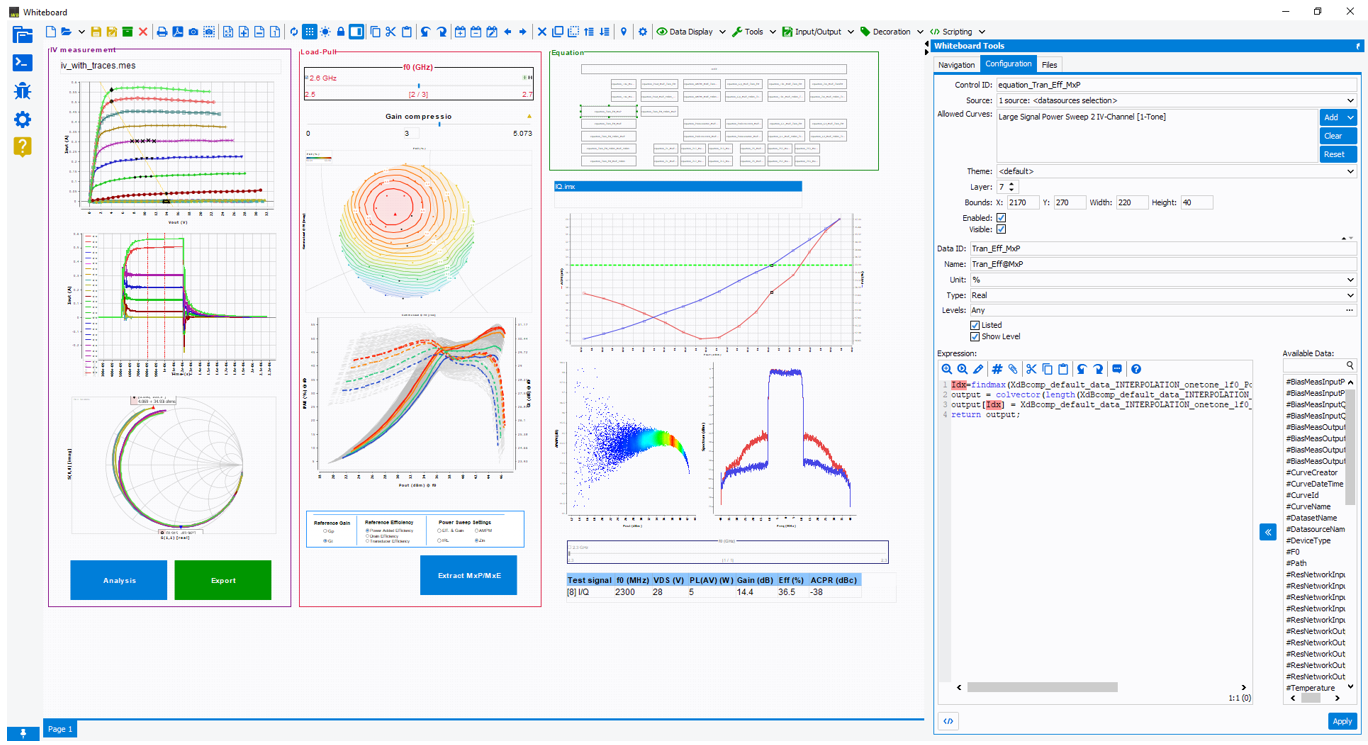This screenshot has width=1368, height=745.
Task: Click the Apply button
Action: coord(1342,721)
